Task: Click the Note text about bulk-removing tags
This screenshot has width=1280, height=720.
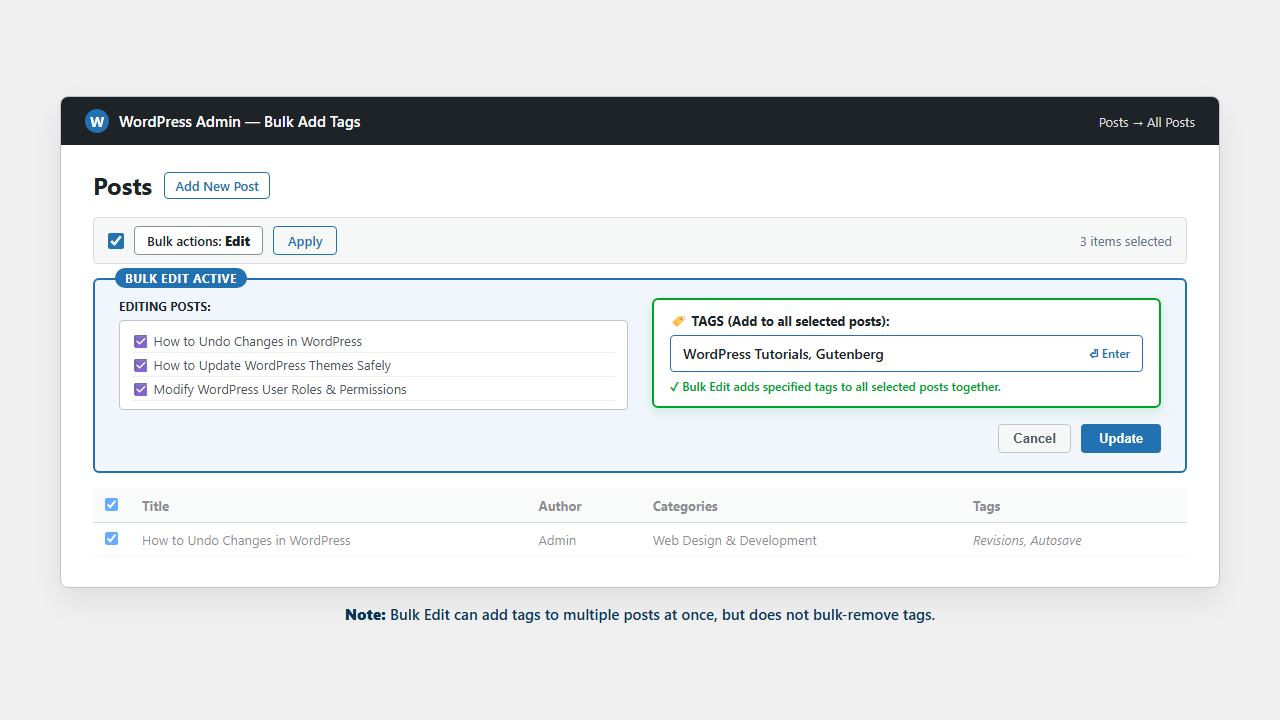Action: click(x=640, y=615)
